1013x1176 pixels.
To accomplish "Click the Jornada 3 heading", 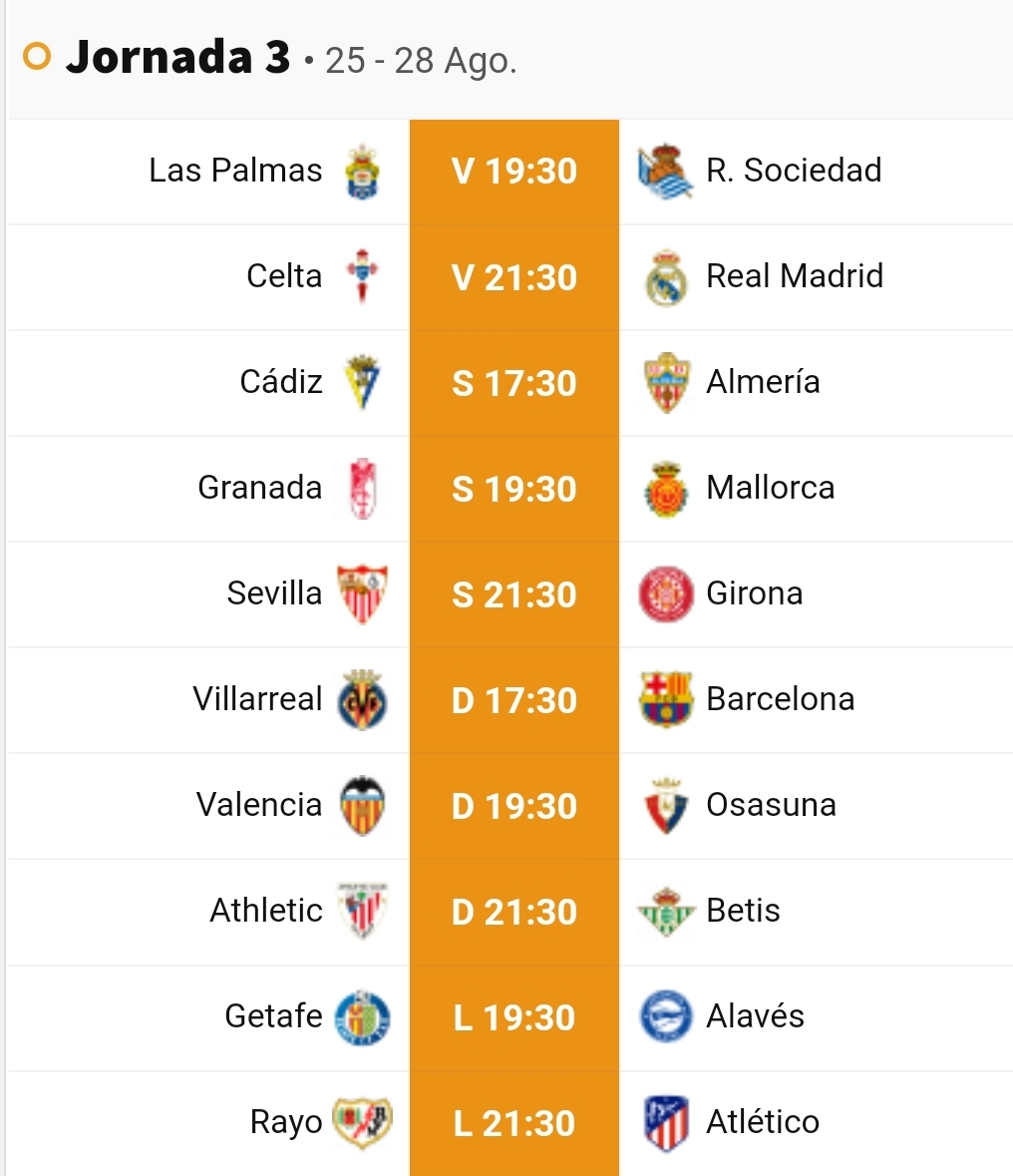I will tap(177, 57).
